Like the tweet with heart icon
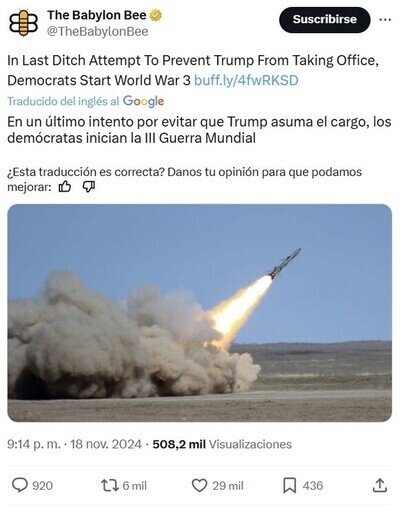The height and width of the screenshot is (511, 400). [199, 485]
